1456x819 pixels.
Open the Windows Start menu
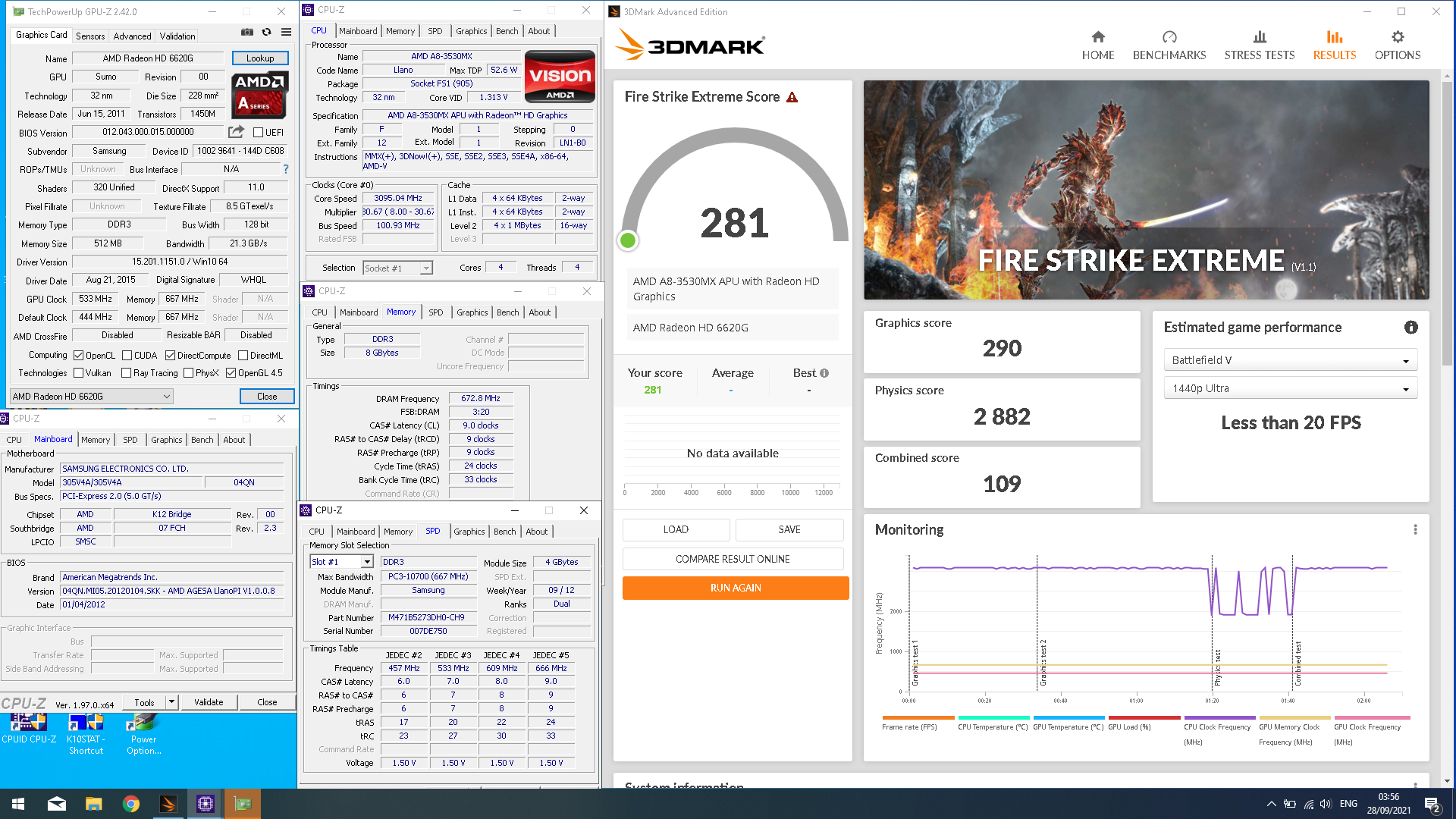(x=18, y=804)
